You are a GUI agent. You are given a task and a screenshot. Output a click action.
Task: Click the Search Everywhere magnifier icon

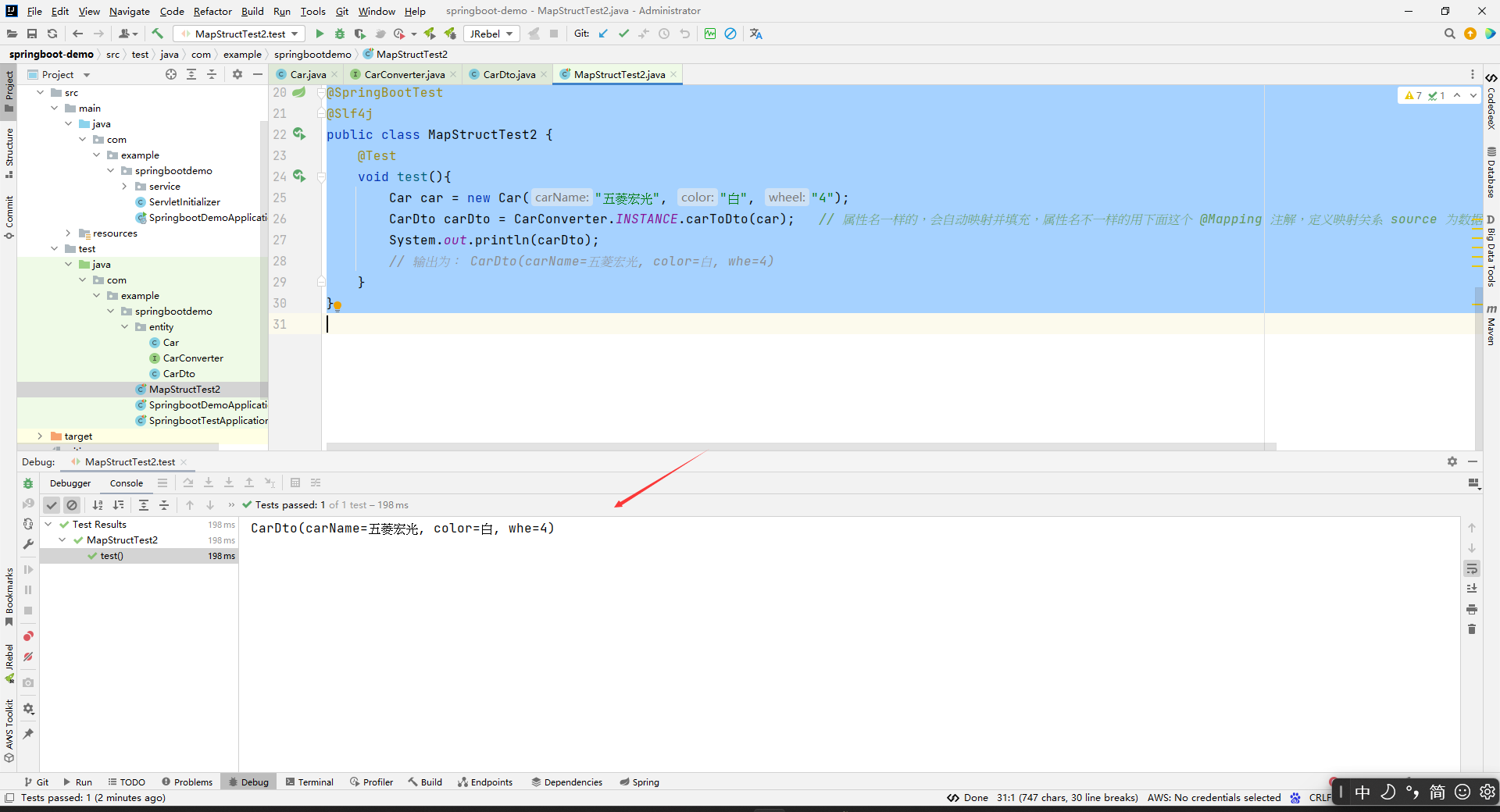pyautogui.click(x=1450, y=34)
